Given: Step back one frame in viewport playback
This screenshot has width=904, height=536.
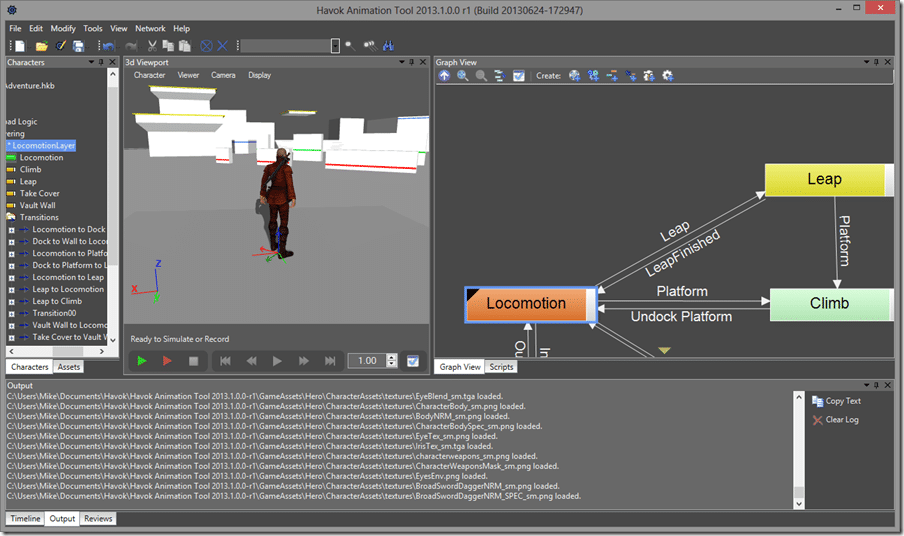Looking at the screenshot, I should pyautogui.click(x=251, y=361).
